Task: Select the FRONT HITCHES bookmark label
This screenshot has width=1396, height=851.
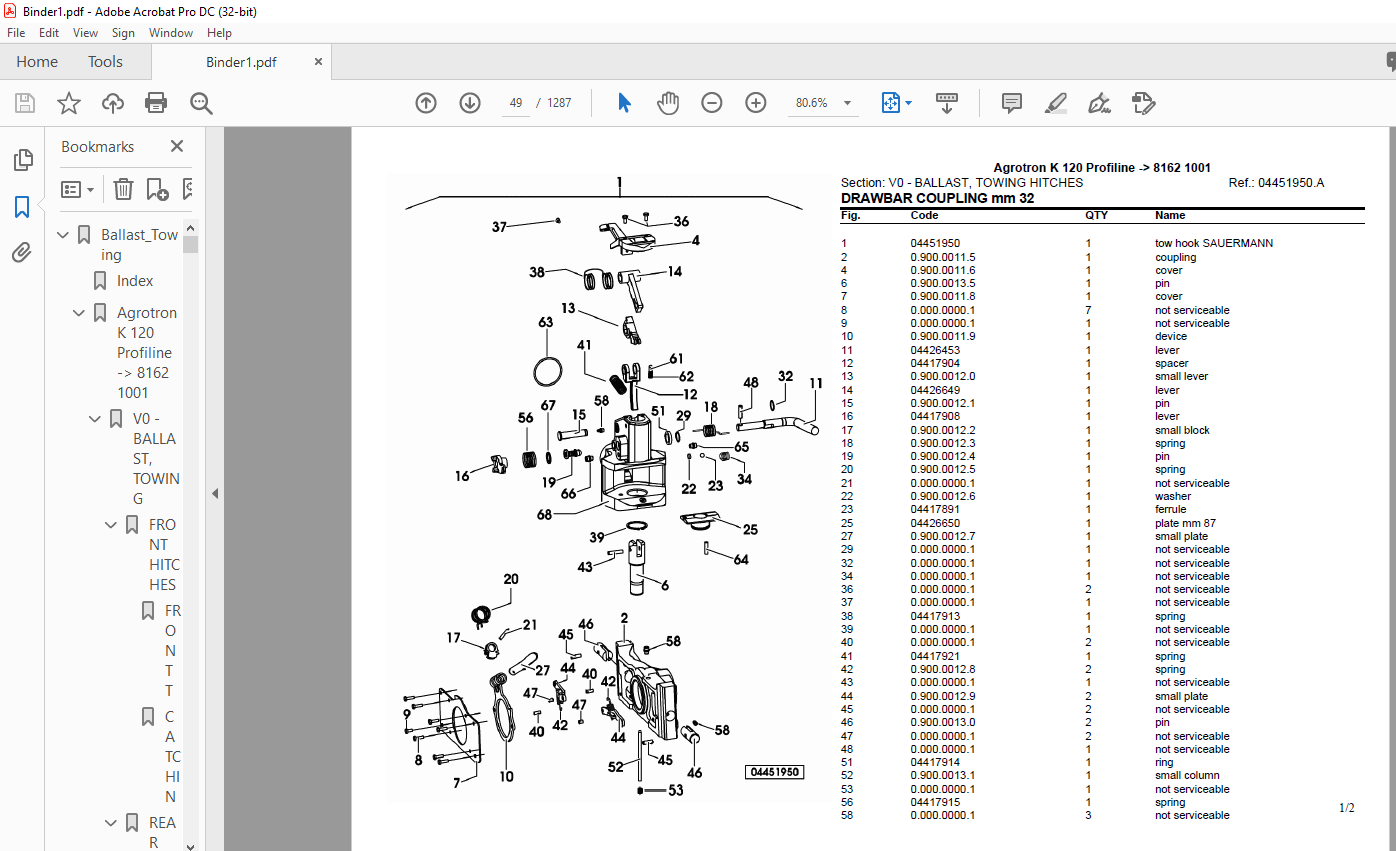Action: point(164,555)
